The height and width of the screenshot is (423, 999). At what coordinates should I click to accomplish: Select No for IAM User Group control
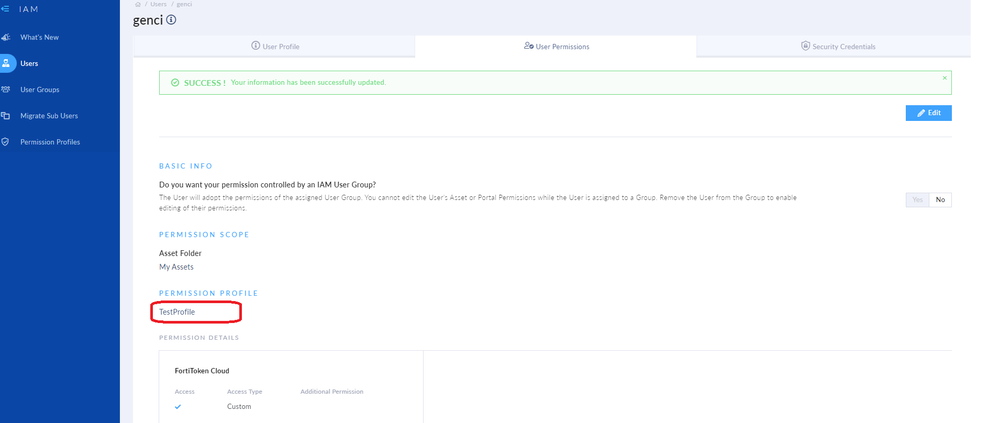coord(940,200)
